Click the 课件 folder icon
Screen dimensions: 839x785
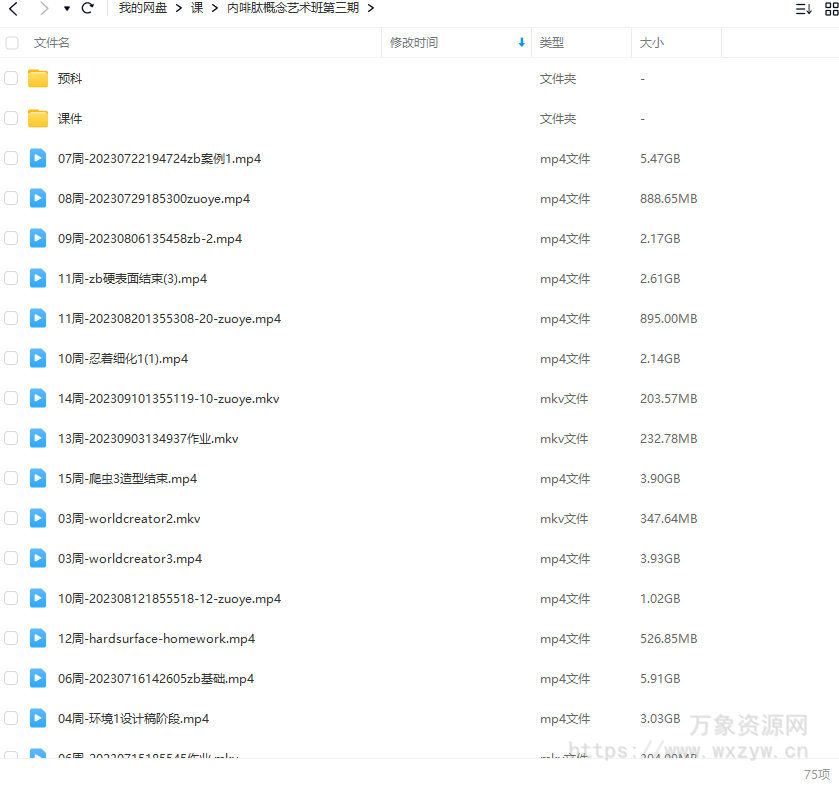click(37, 118)
